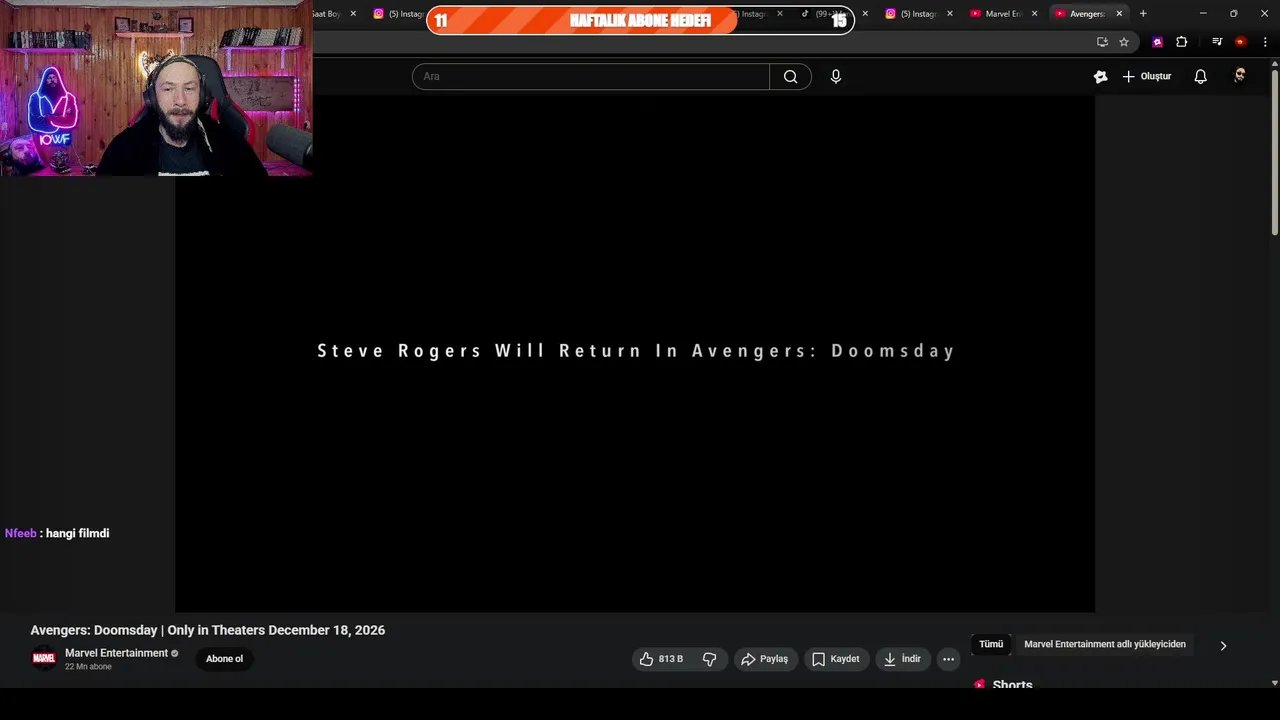Close the Avengers tab
1280x720 pixels.
1119,14
